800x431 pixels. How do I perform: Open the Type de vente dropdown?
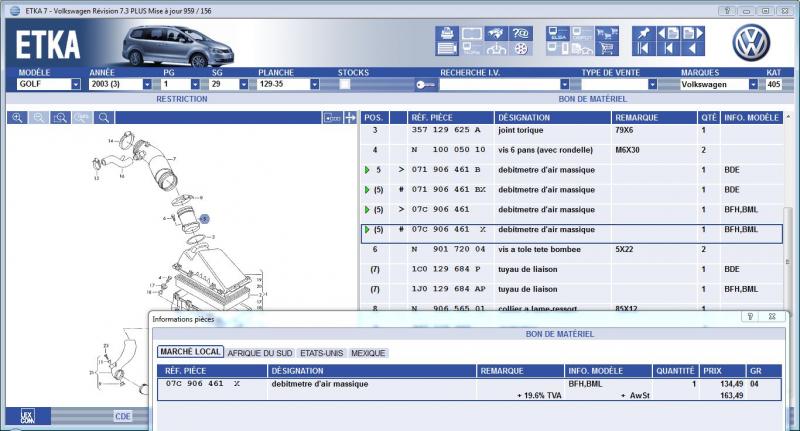click(652, 84)
